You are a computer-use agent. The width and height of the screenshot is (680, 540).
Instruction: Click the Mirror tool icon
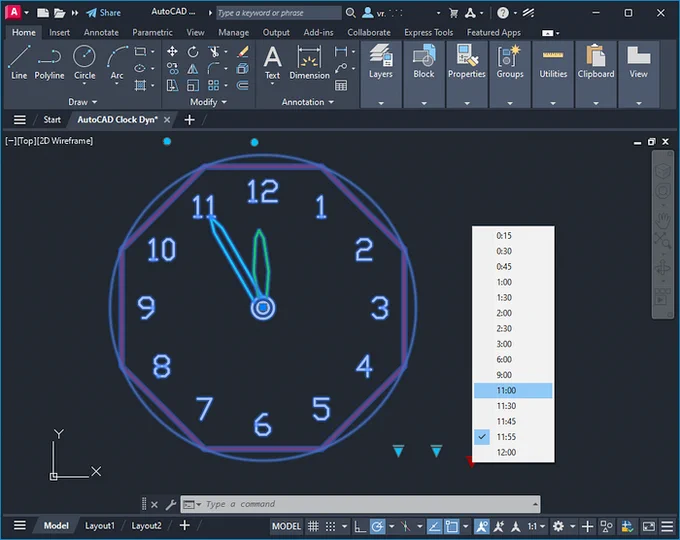click(193, 69)
